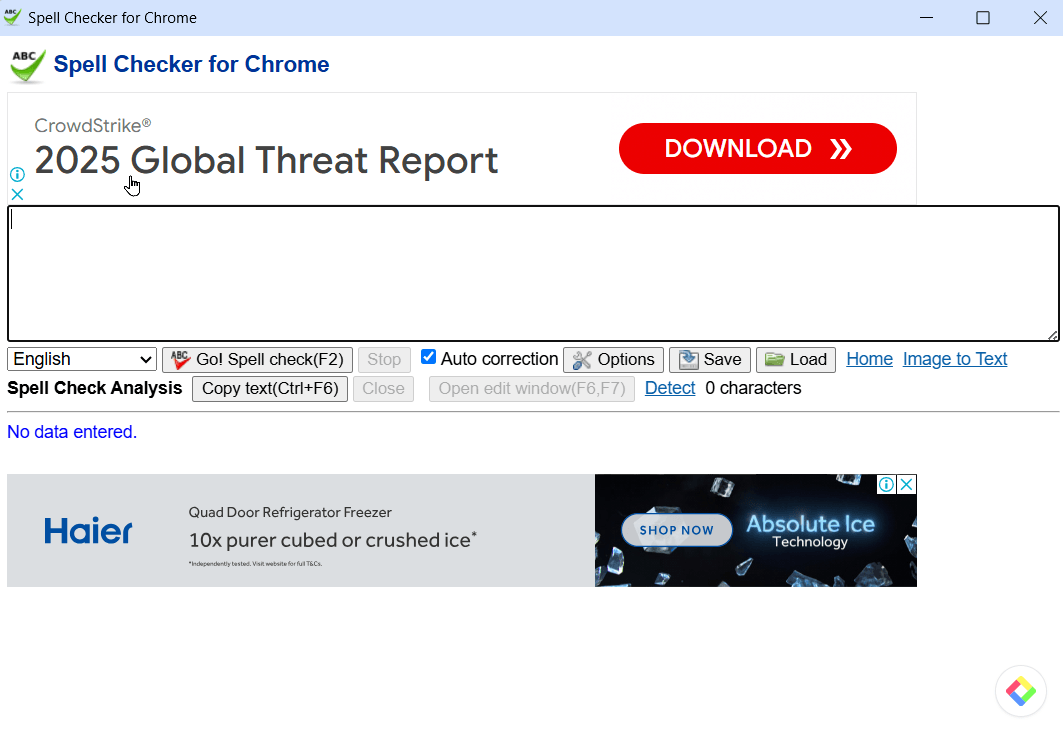This screenshot has height=733, width=1063.
Task: Click the text area resize handle
Action: click(1052, 335)
